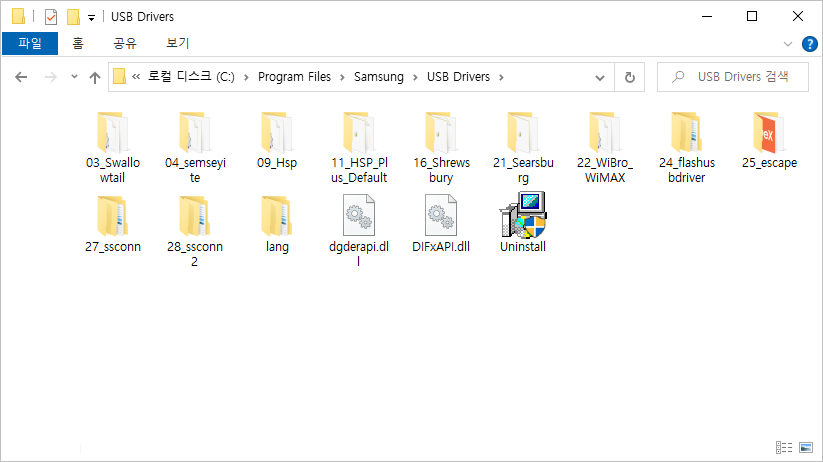The height and width of the screenshot is (462, 823).
Task: Expand the address bar history dropdown
Action: pyautogui.click(x=599, y=78)
